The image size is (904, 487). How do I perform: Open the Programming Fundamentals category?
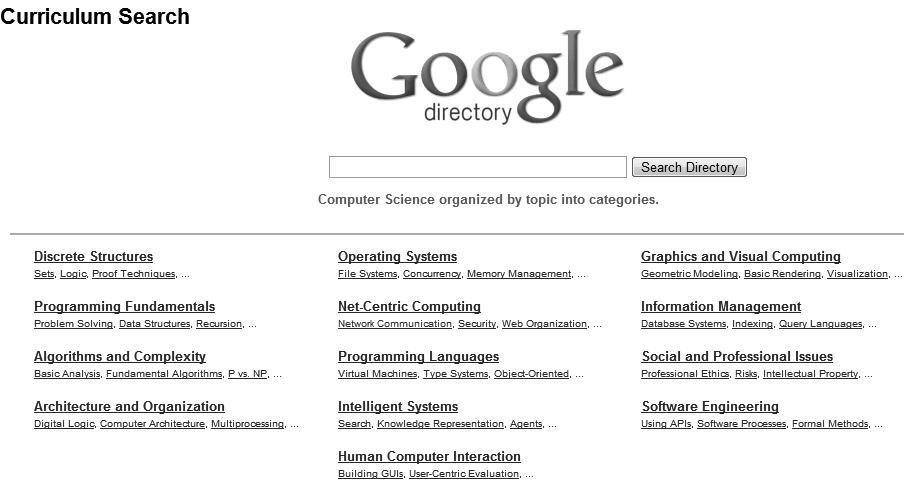(124, 307)
